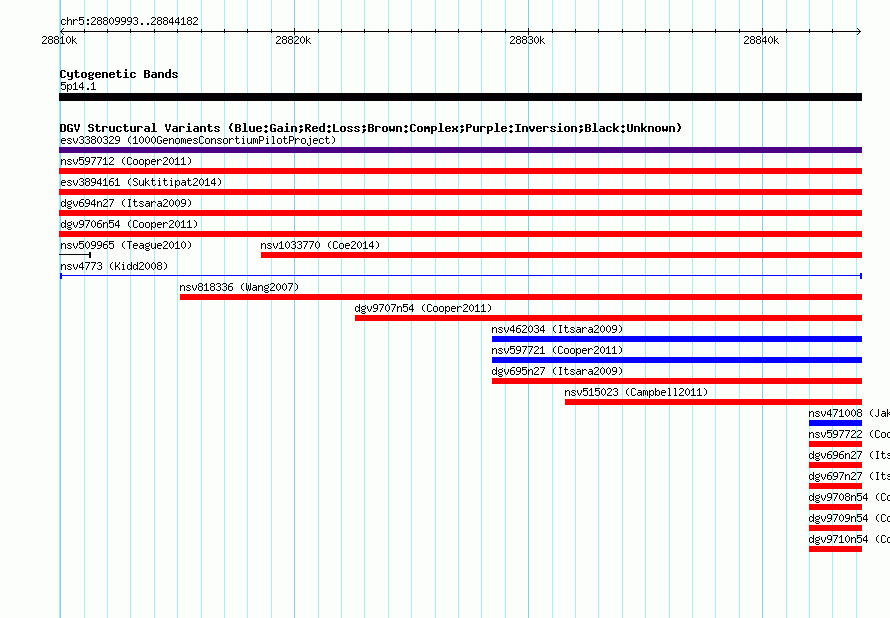Click the nsv597721 (Cooper2011) label
Screen dimensions: 890x618
point(557,350)
